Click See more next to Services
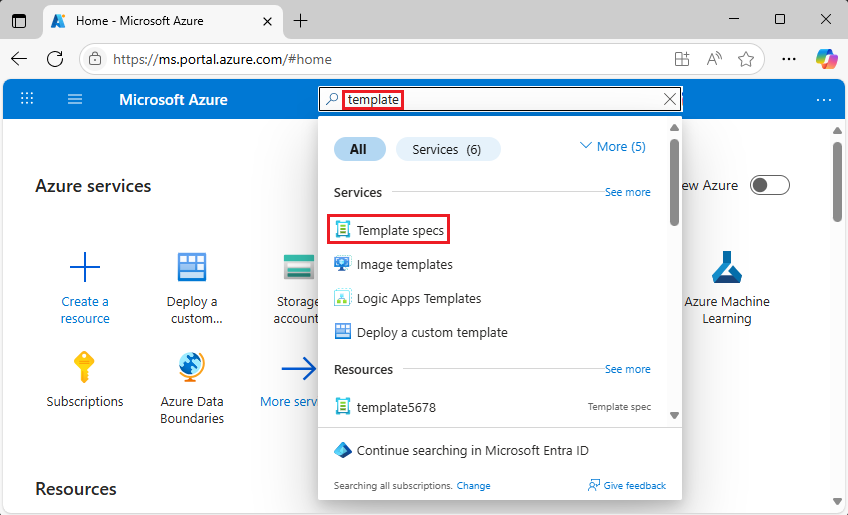 pyautogui.click(x=627, y=192)
